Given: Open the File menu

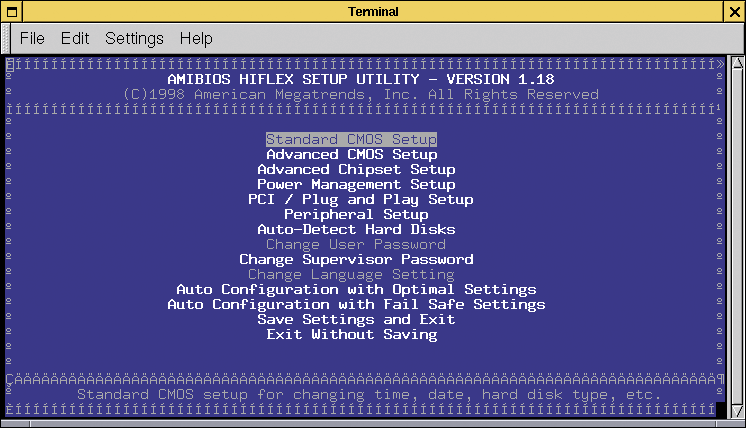Looking at the screenshot, I should (x=32, y=38).
